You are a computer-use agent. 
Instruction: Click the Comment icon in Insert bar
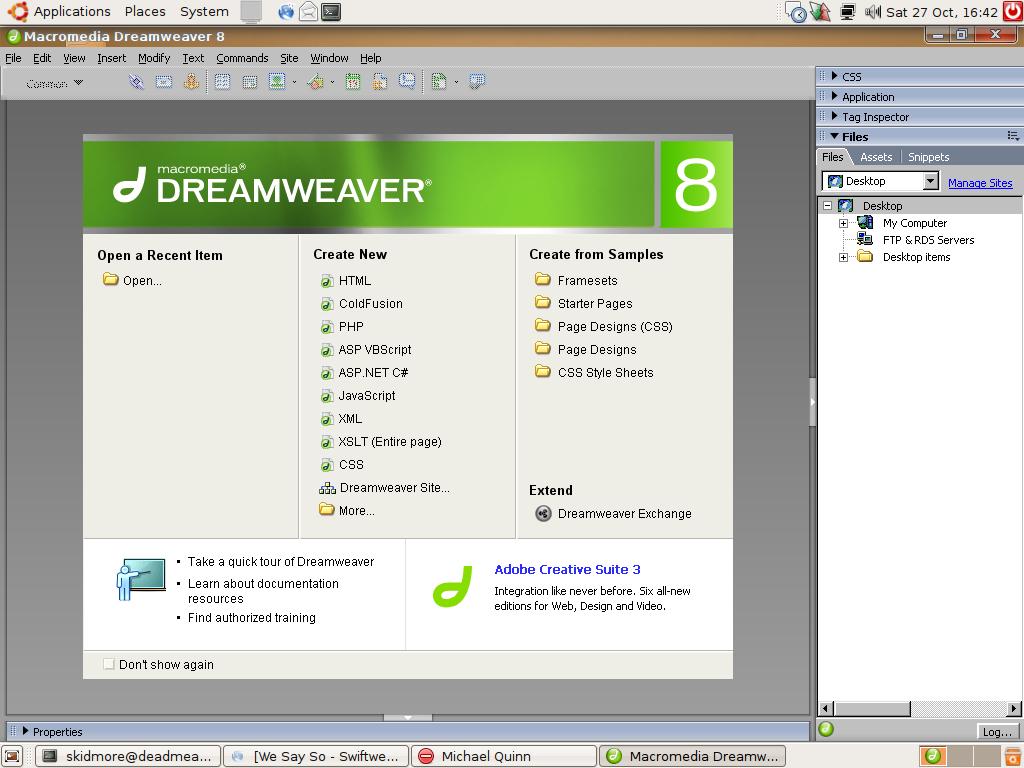coord(407,82)
